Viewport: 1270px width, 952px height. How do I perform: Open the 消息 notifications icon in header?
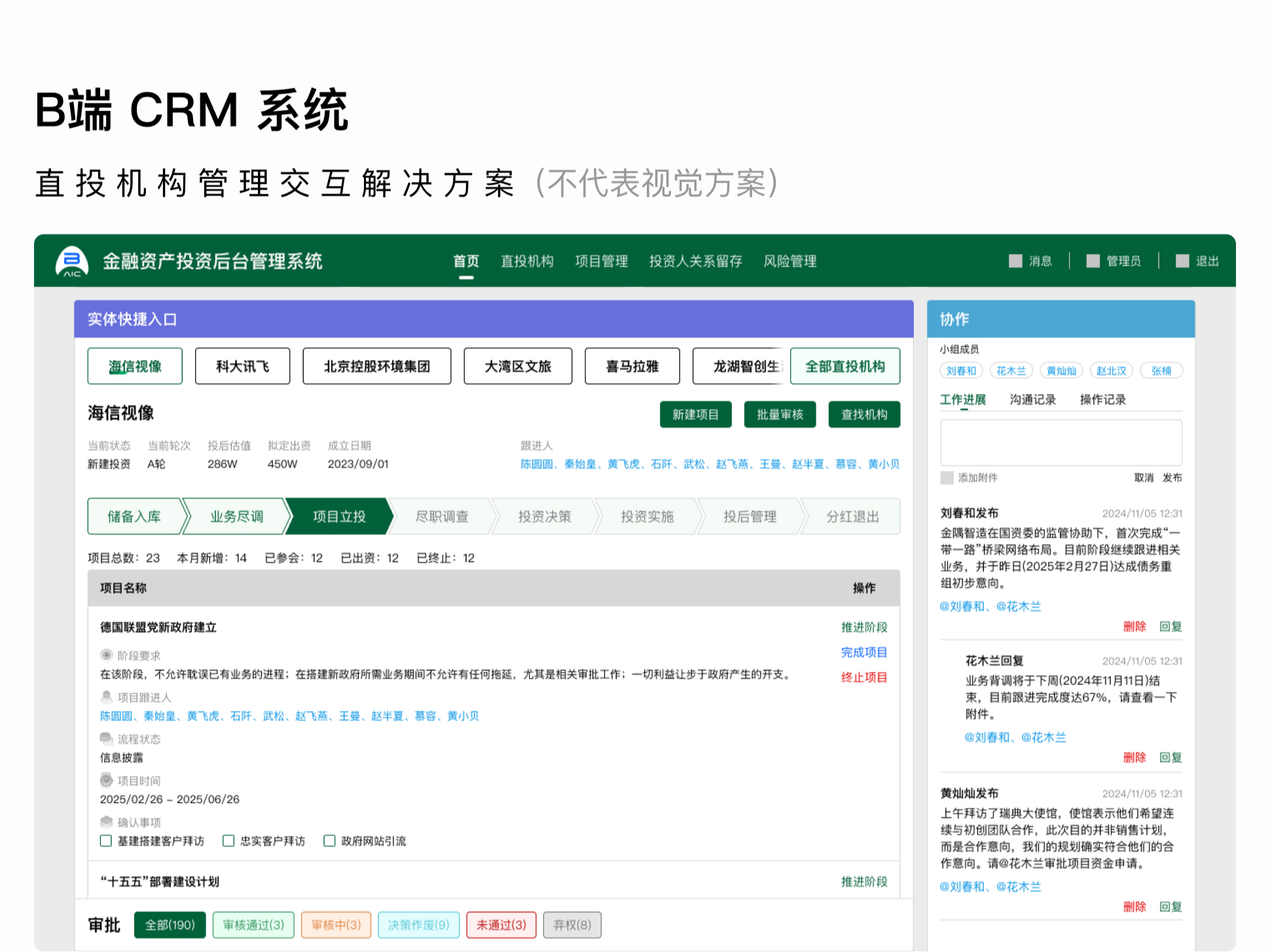point(1015,261)
